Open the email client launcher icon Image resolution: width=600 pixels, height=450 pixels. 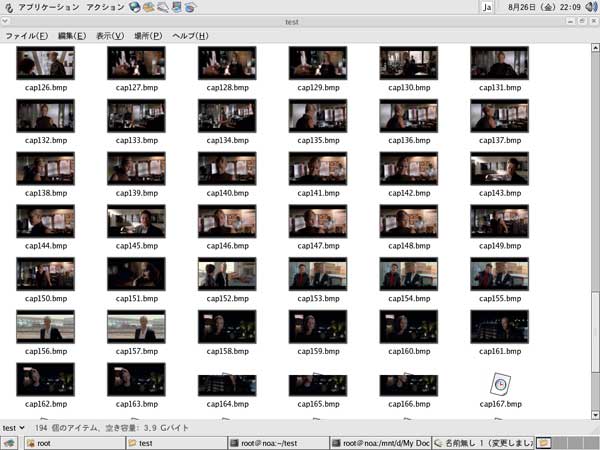click(148, 7)
